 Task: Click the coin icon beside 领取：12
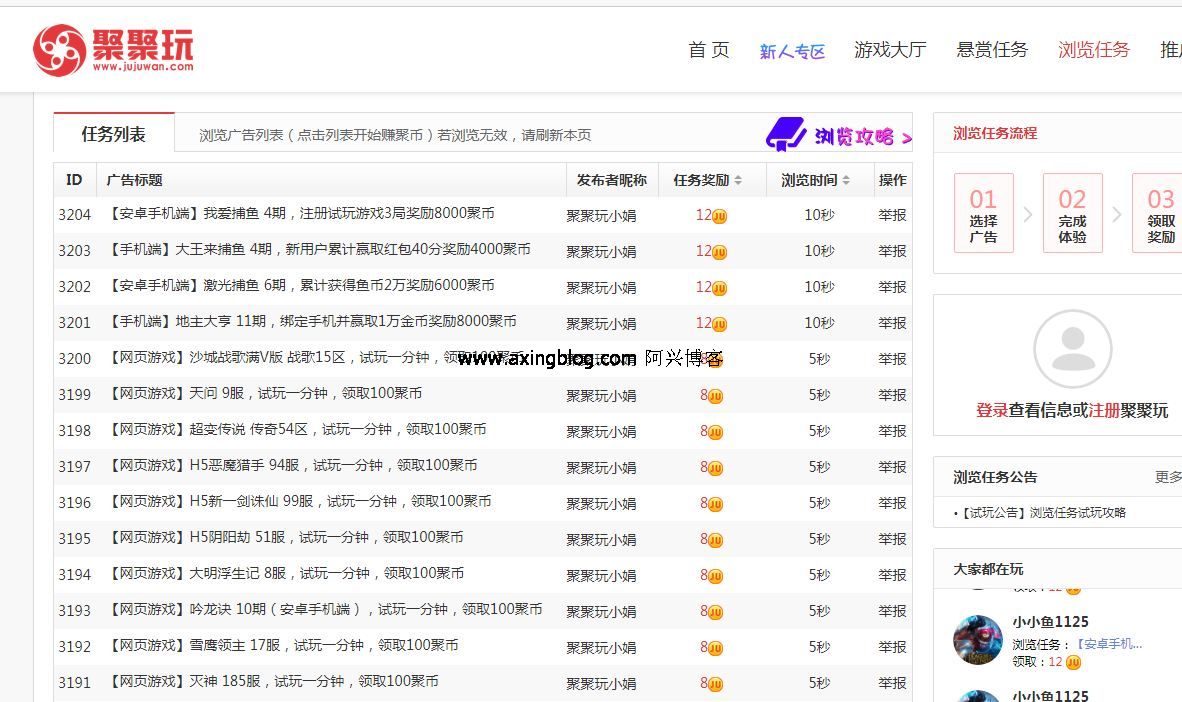[x=1073, y=662]
